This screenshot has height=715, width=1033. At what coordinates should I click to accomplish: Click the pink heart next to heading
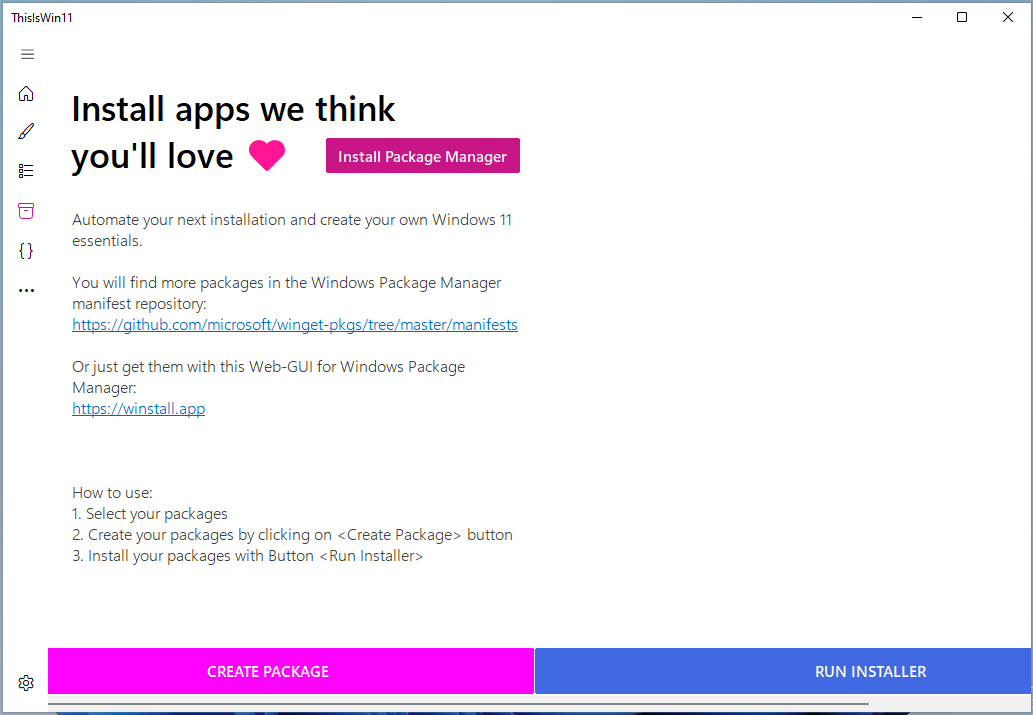267,156
